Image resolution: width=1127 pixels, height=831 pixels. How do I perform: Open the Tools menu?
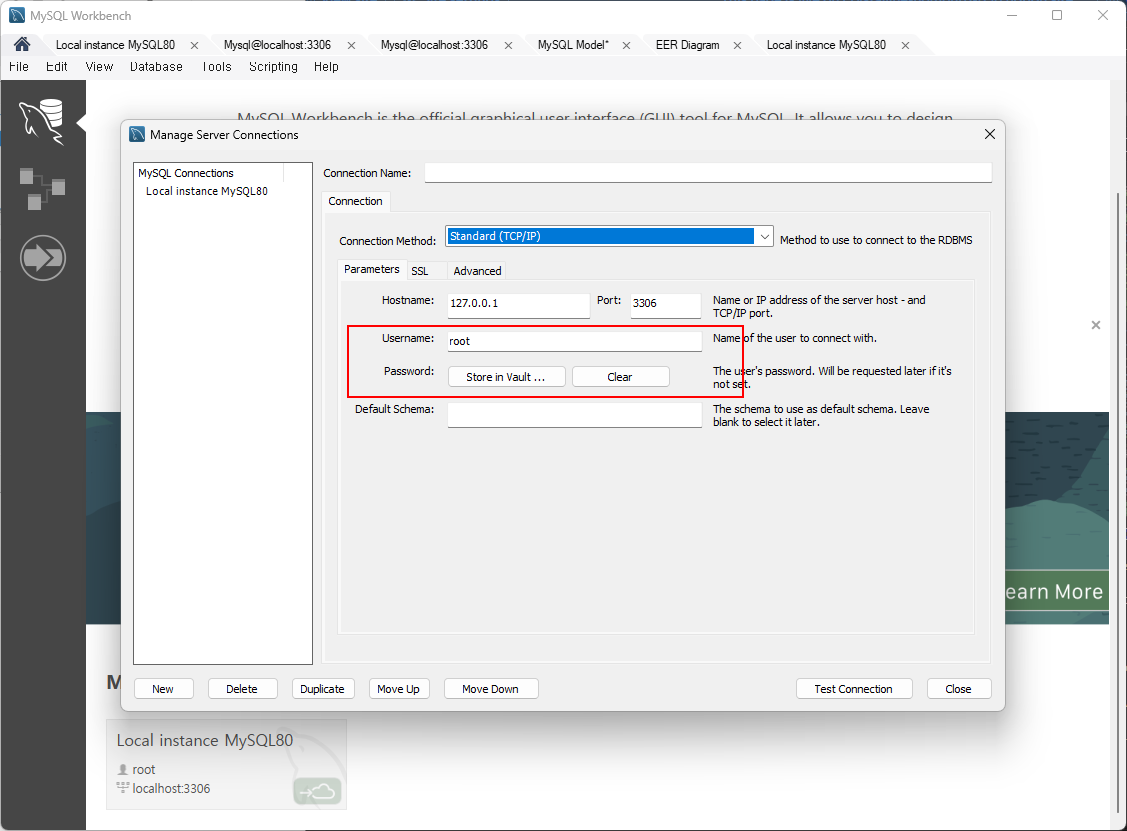pos(216,67)
